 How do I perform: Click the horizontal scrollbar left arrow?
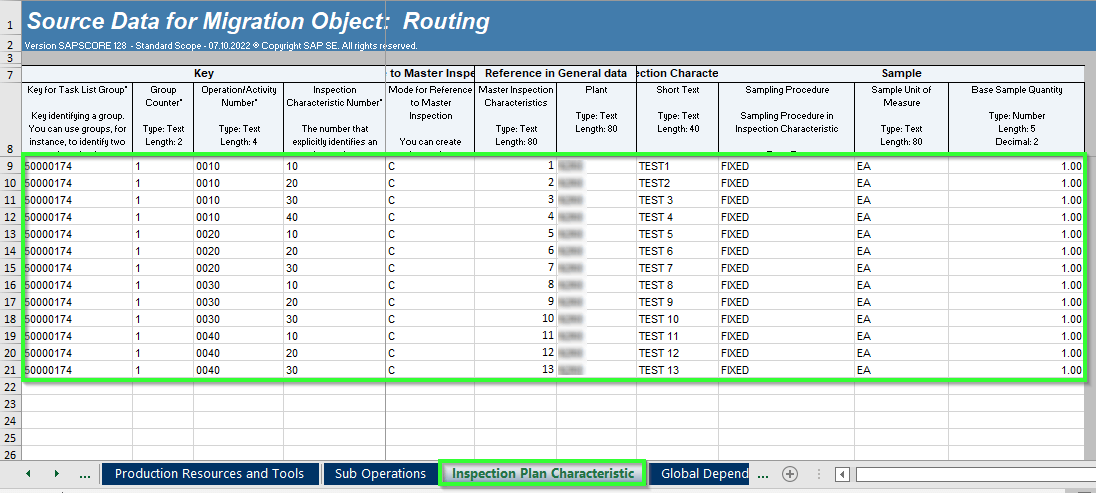[x=843, y=475]
